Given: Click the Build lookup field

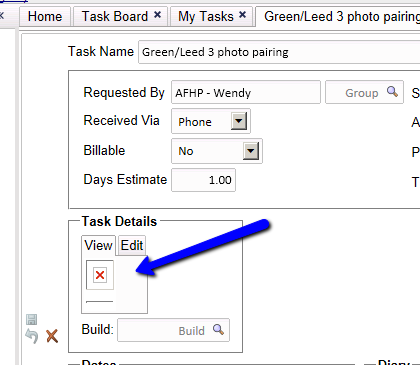Looking at the screenshot, I should tap(173, 330).
